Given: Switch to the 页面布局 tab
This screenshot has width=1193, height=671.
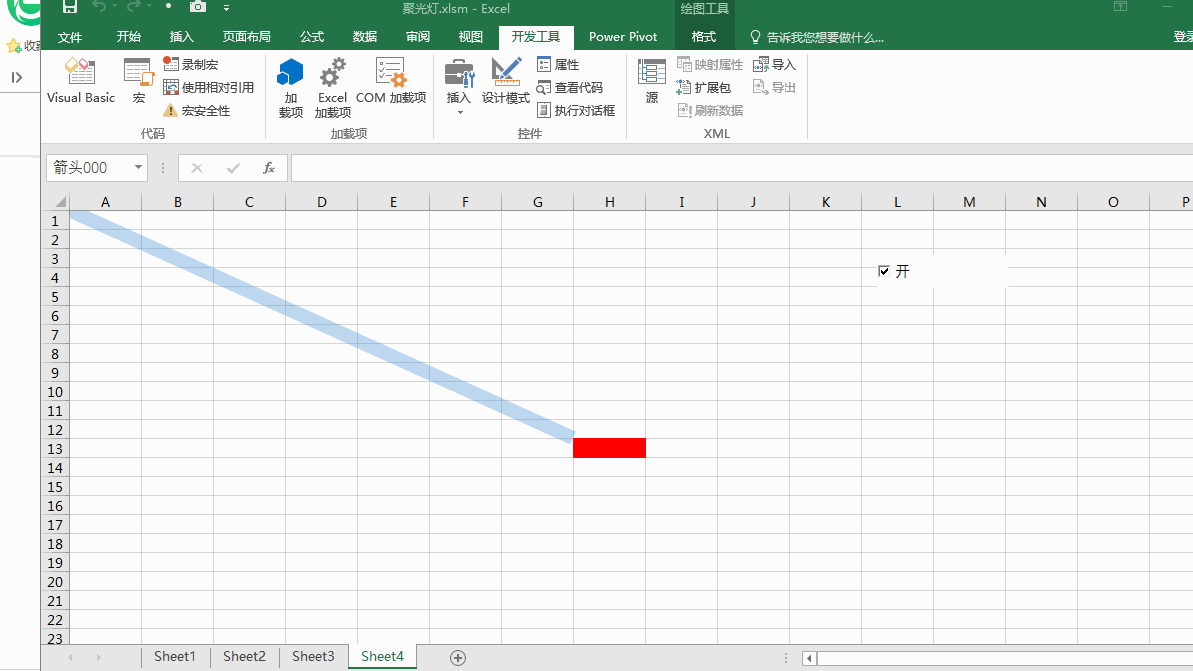Looking at the screenshot, I should coord(247,37).
